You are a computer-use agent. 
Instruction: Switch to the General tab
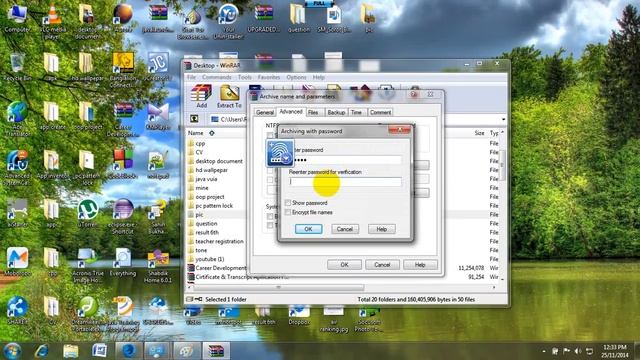click(265, 112)
